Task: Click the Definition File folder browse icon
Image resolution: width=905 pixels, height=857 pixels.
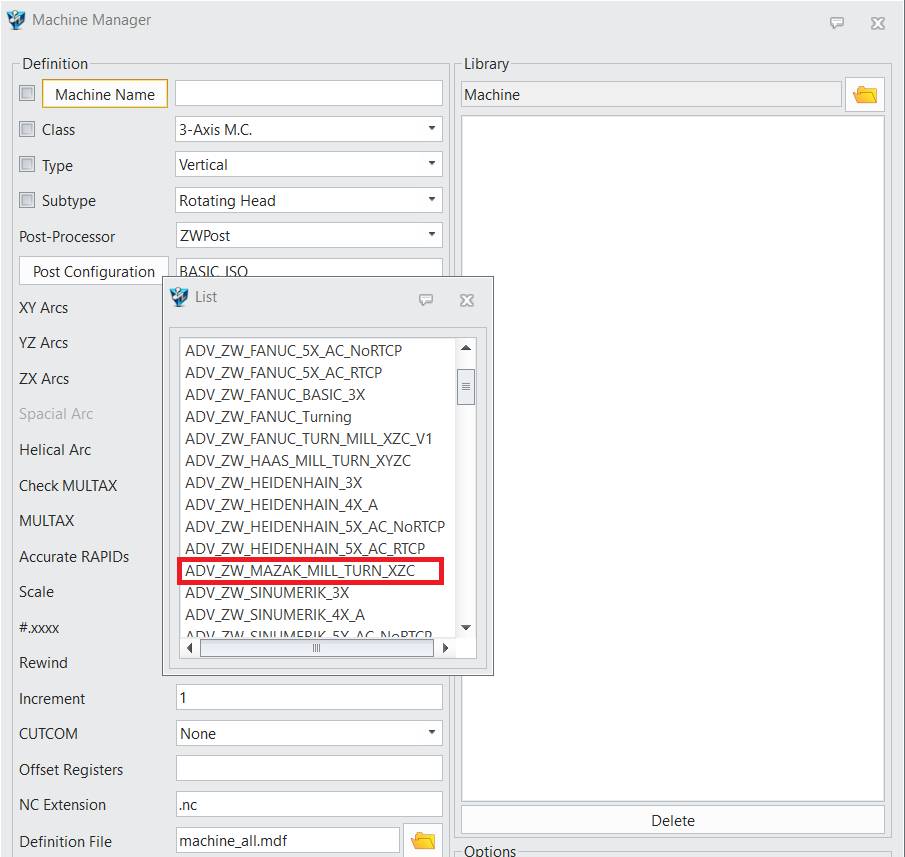Action: 423,841
